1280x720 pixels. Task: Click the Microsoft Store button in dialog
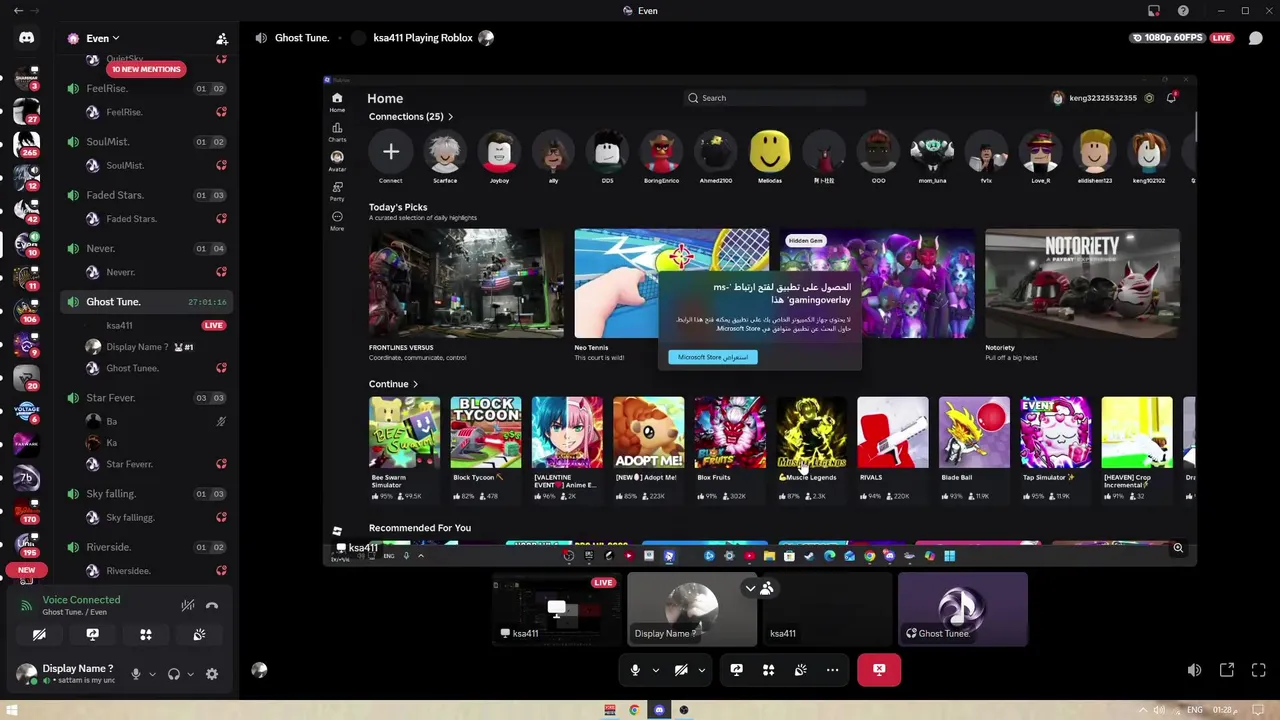[713, 357]
